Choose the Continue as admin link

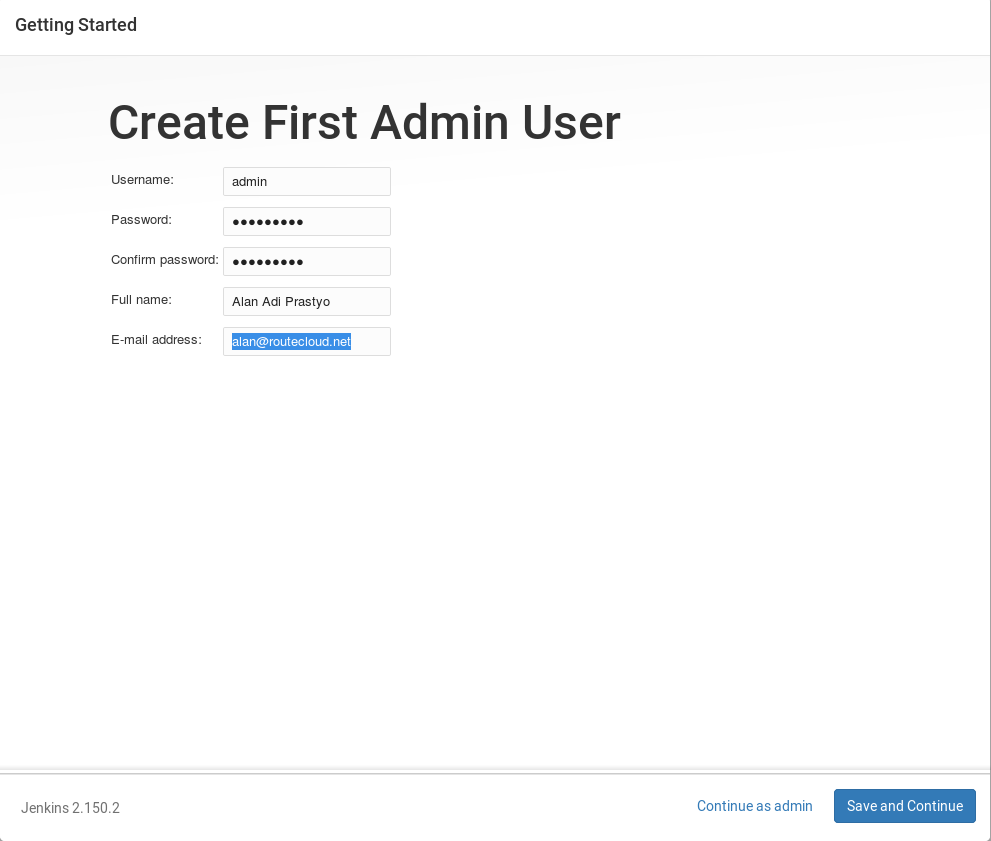755,806
